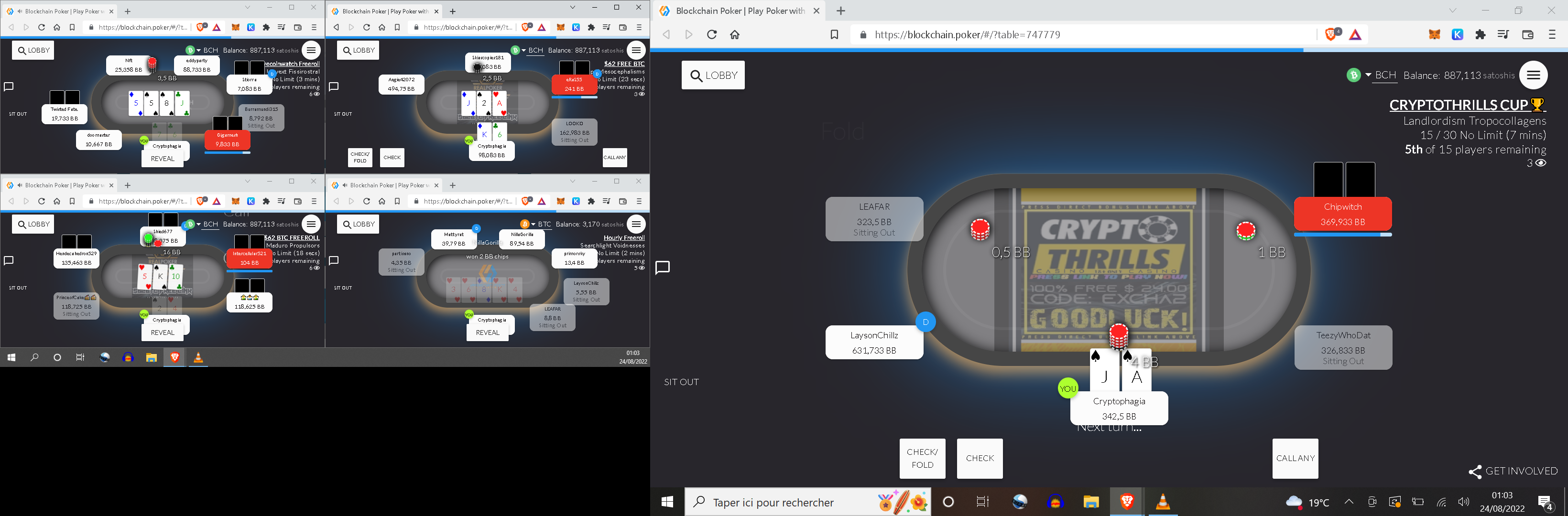This screenshot has height=516, width=1568.
Task: Click Gigamesh turn timer bar in coinwatch window
Action: [x=227, y=153]
